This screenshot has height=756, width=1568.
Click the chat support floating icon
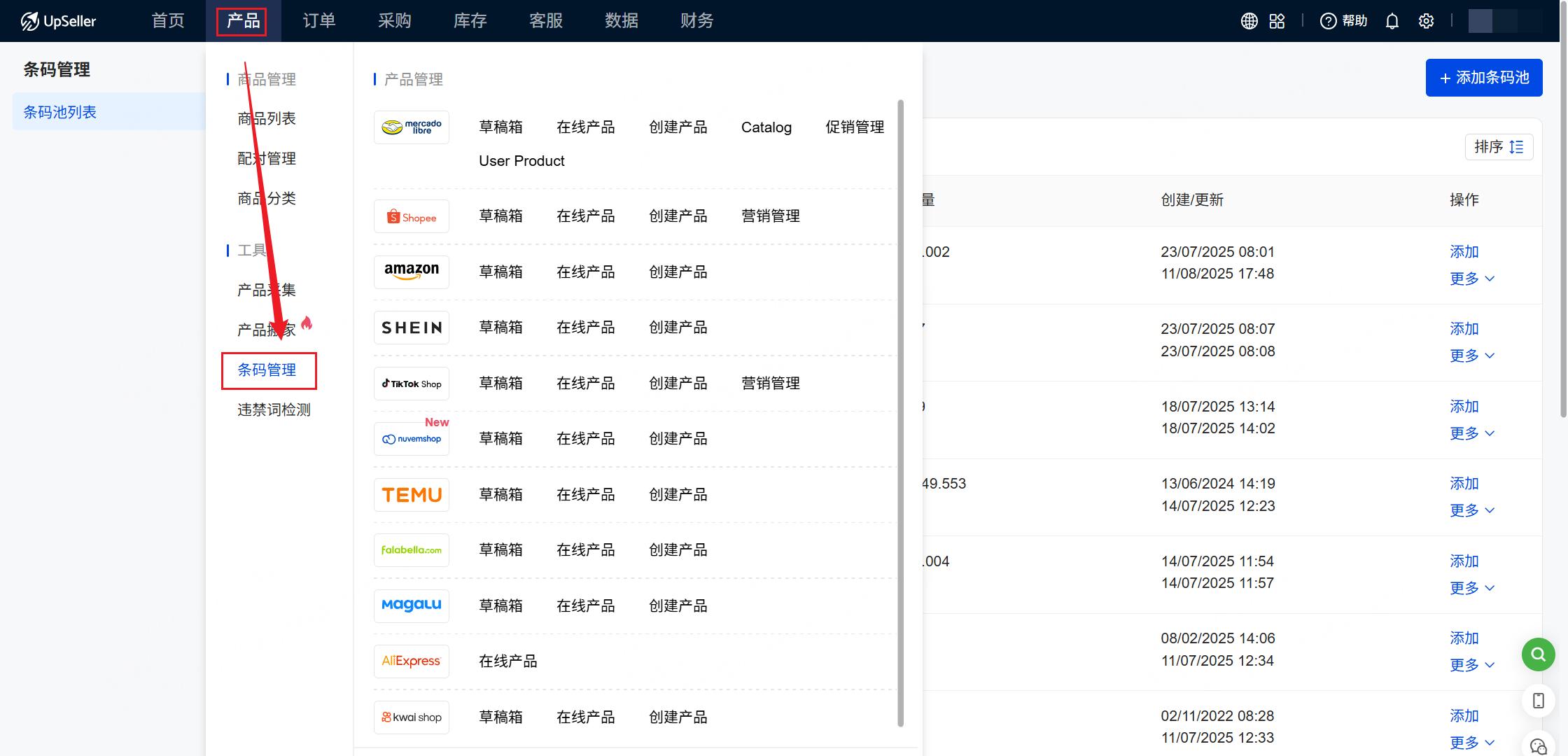(1538, 746)
